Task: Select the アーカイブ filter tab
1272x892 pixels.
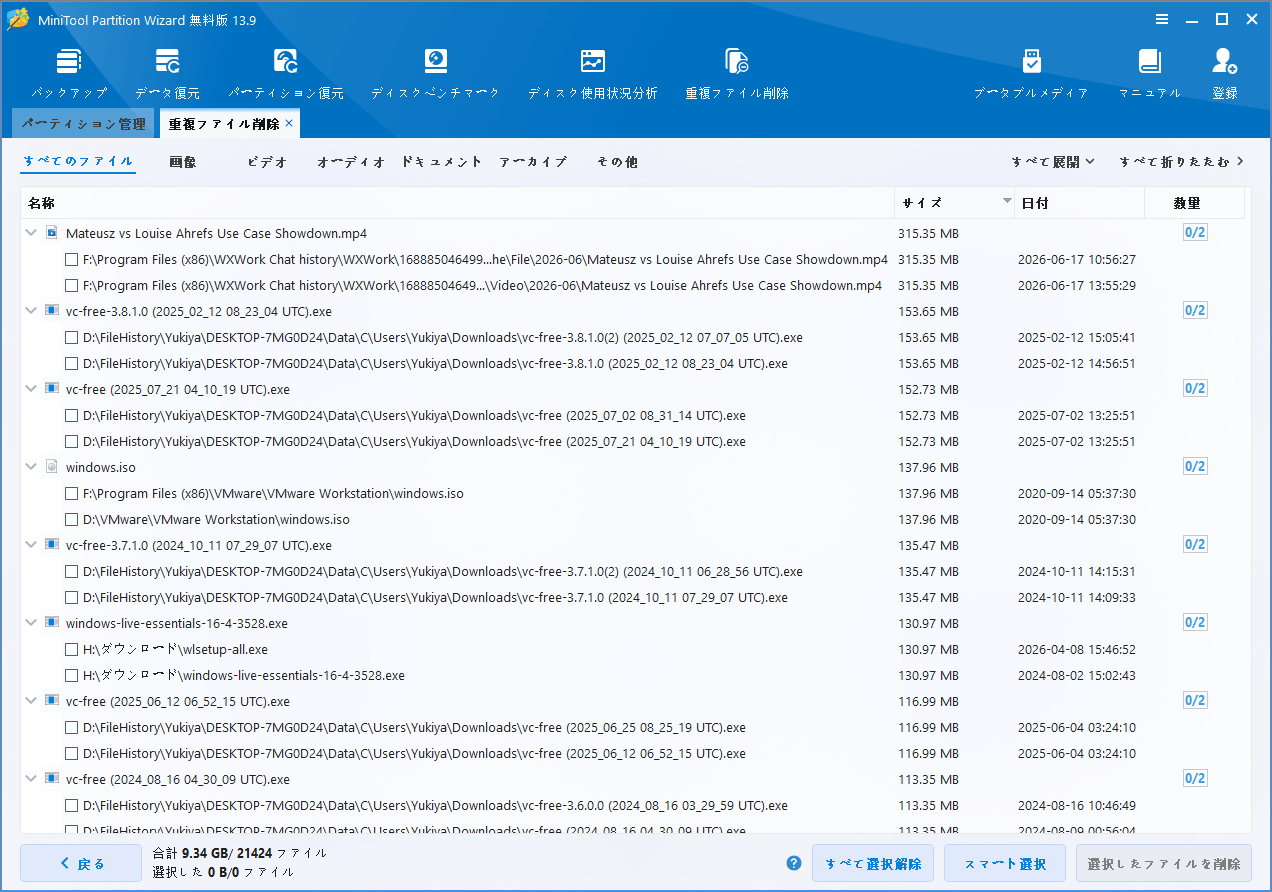Action: [533, 161]
